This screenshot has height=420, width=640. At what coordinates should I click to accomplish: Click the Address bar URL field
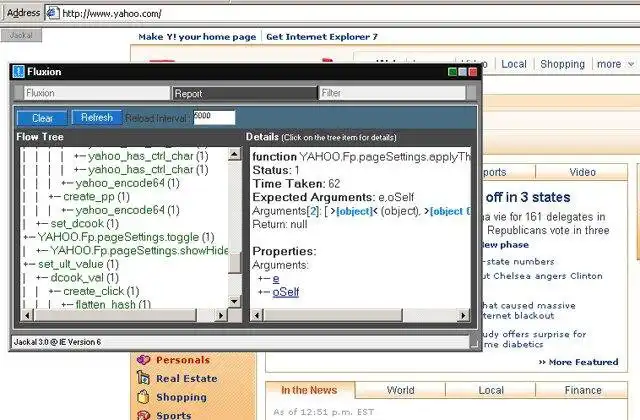[x=343, y=13]
